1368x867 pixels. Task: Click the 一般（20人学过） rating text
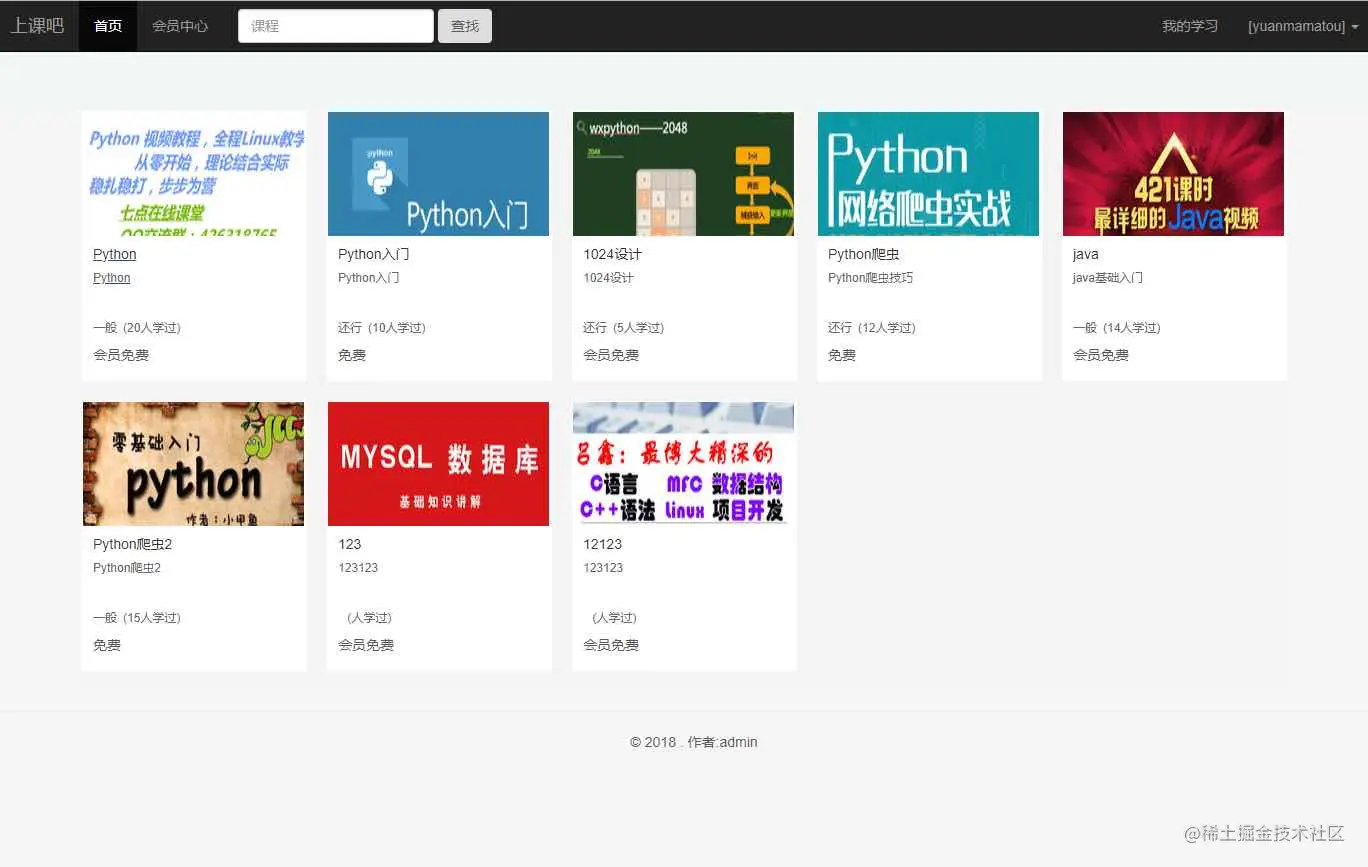(137, 328)
